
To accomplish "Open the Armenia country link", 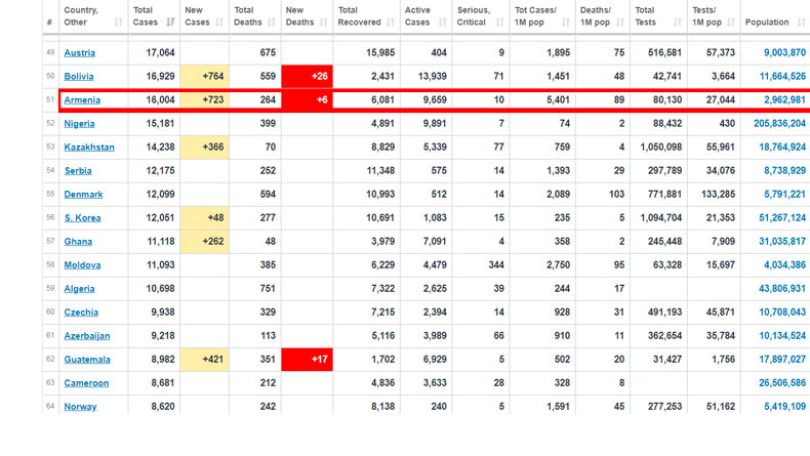I will (82, 100).
